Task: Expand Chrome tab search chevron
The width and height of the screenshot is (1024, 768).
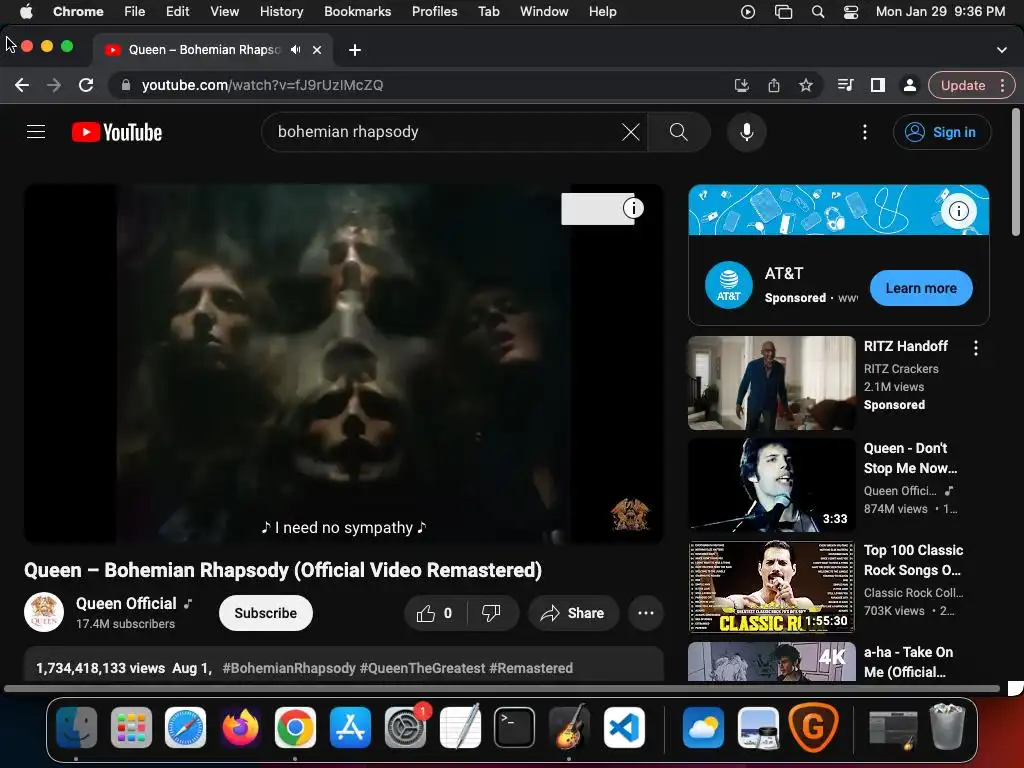Action: 1002,50
